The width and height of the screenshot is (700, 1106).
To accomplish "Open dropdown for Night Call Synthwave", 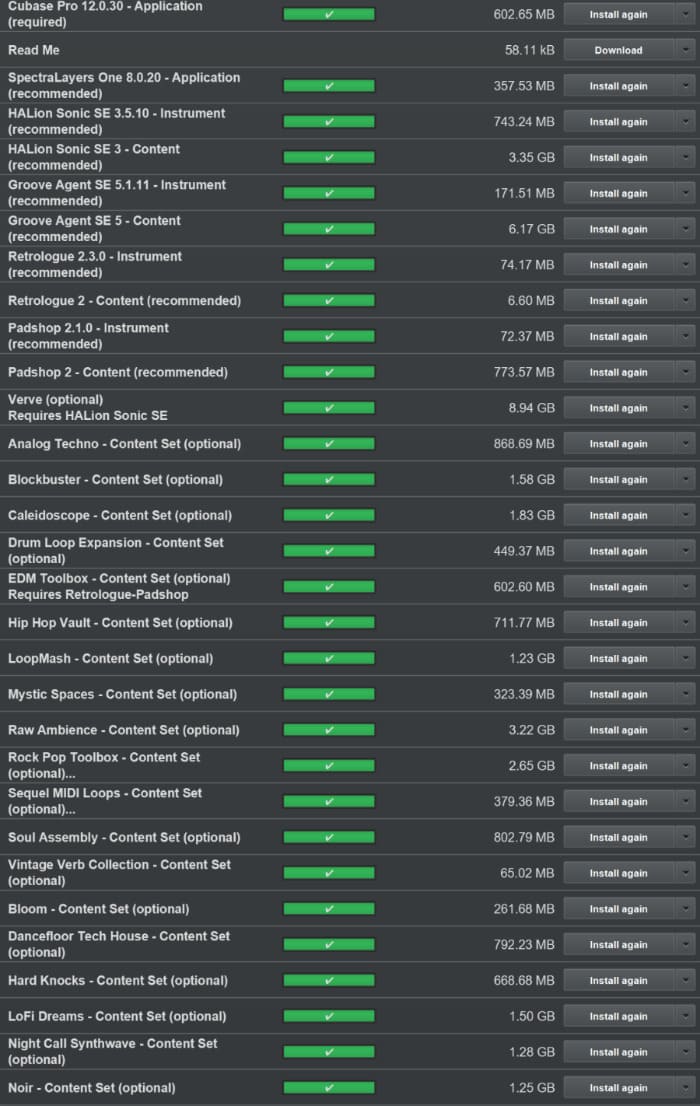I will pyautogui.click(x=685, y=1052).
